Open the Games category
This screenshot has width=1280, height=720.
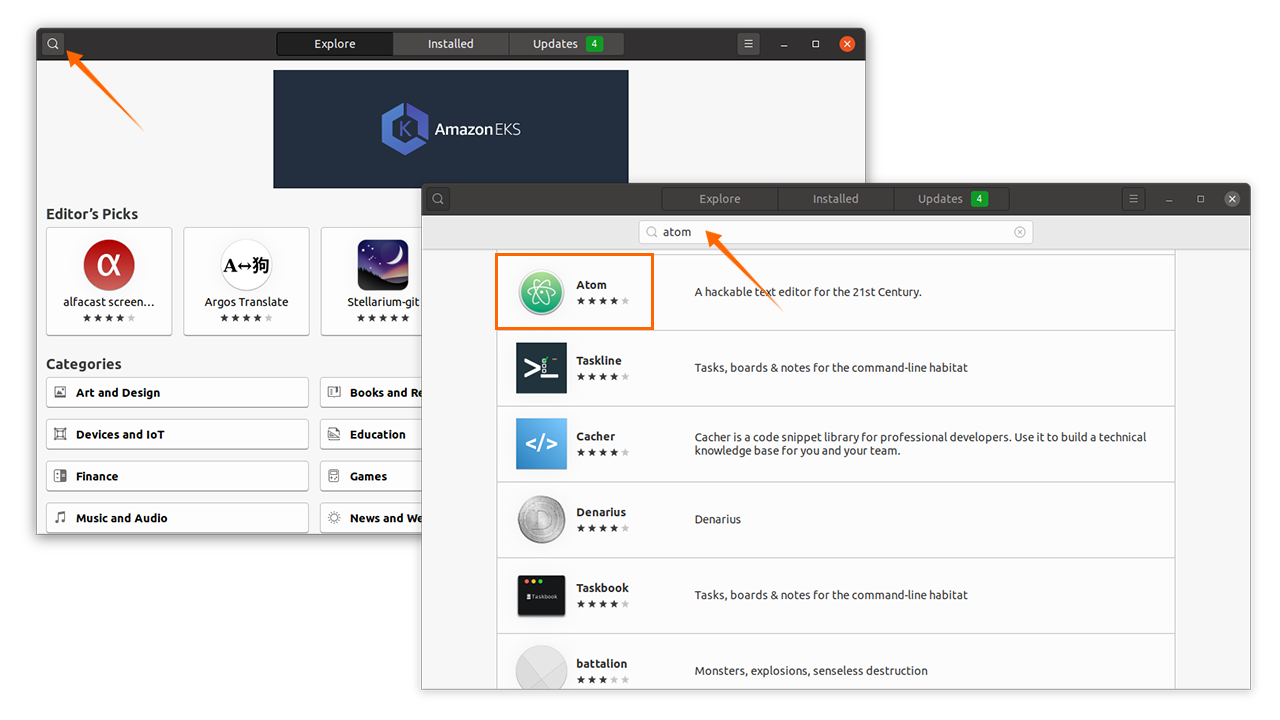click(x=371, y=476)
